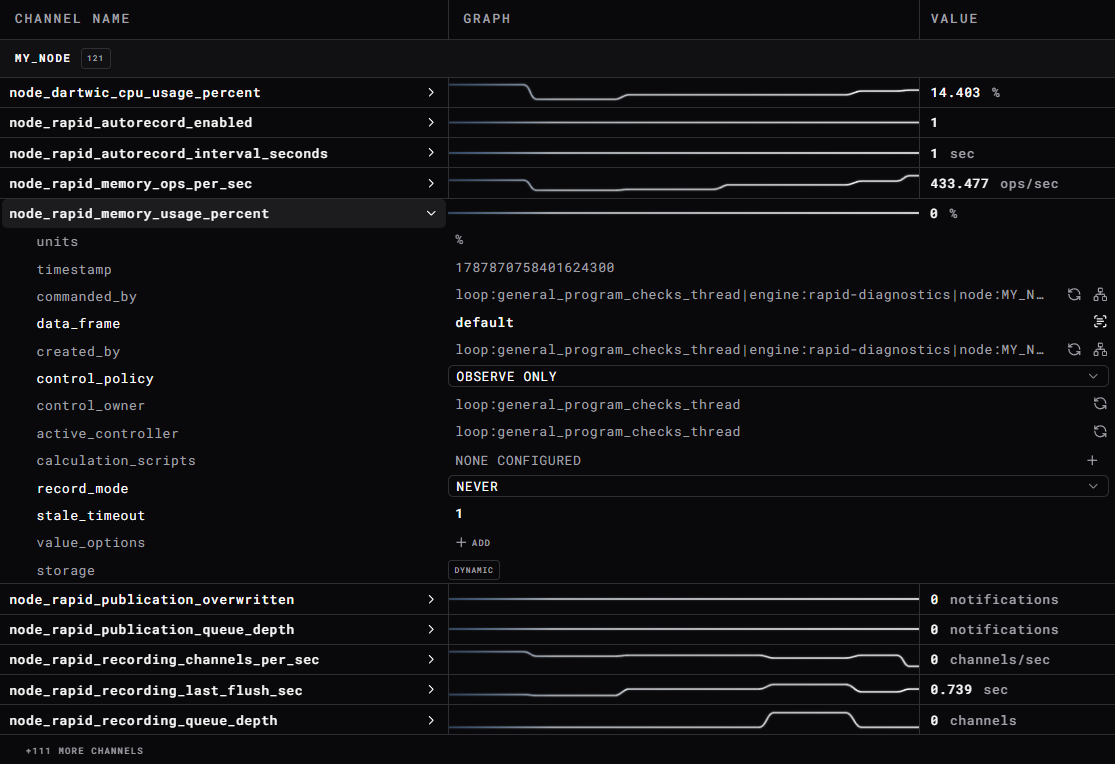Click the 433.477 ops/sec value
1115x764 pixels.
pos(994,184)
